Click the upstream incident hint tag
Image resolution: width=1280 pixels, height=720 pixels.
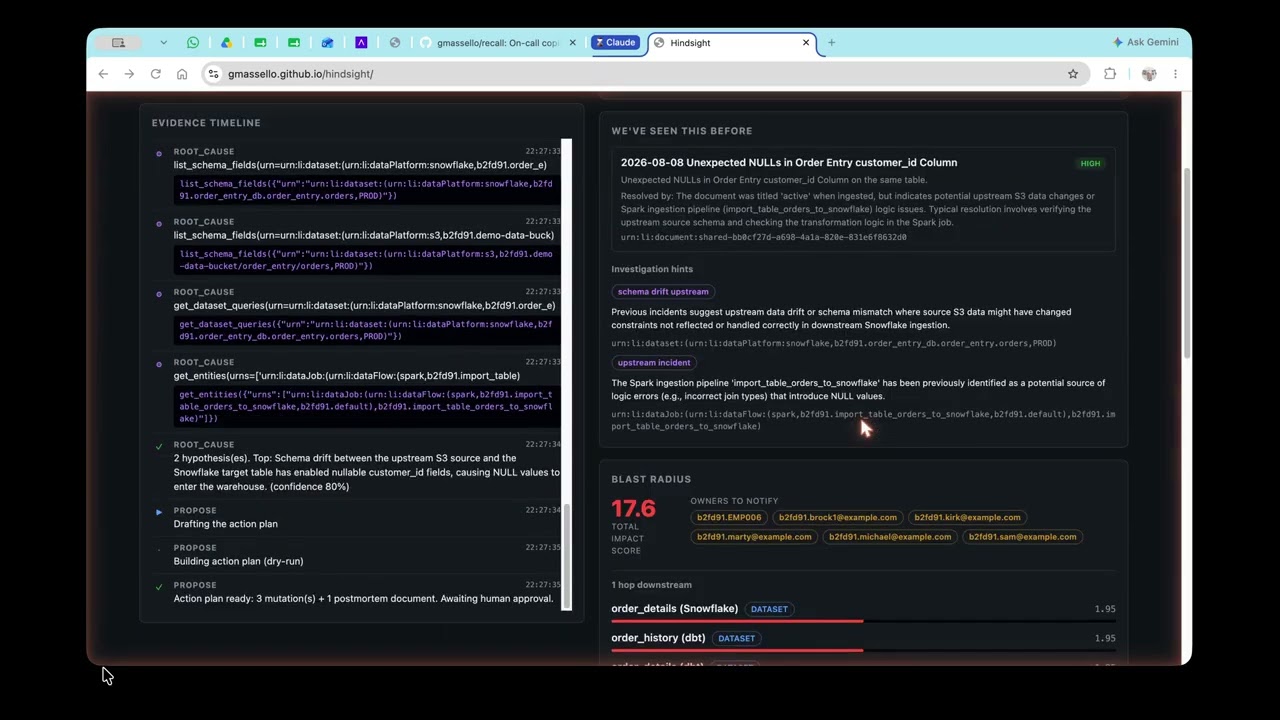[x=654, y=363]
